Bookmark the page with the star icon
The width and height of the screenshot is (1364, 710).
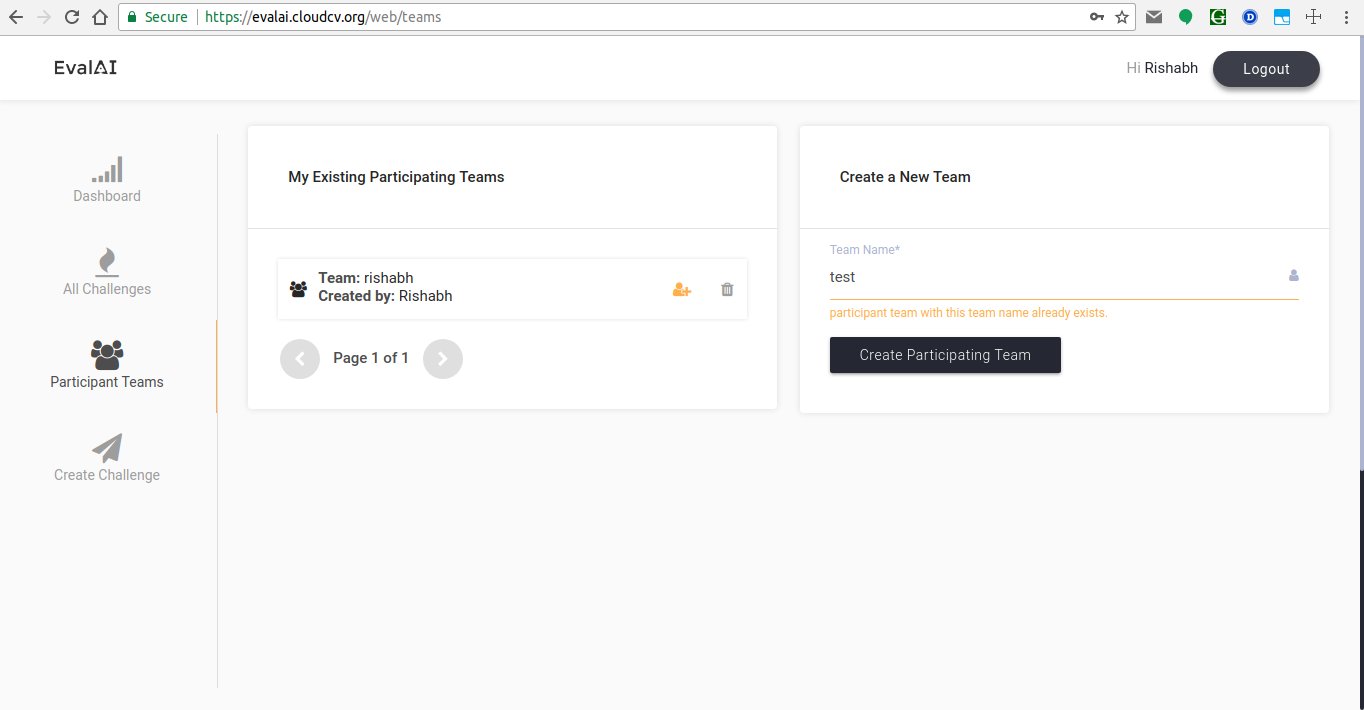[x=1122, y=17]
